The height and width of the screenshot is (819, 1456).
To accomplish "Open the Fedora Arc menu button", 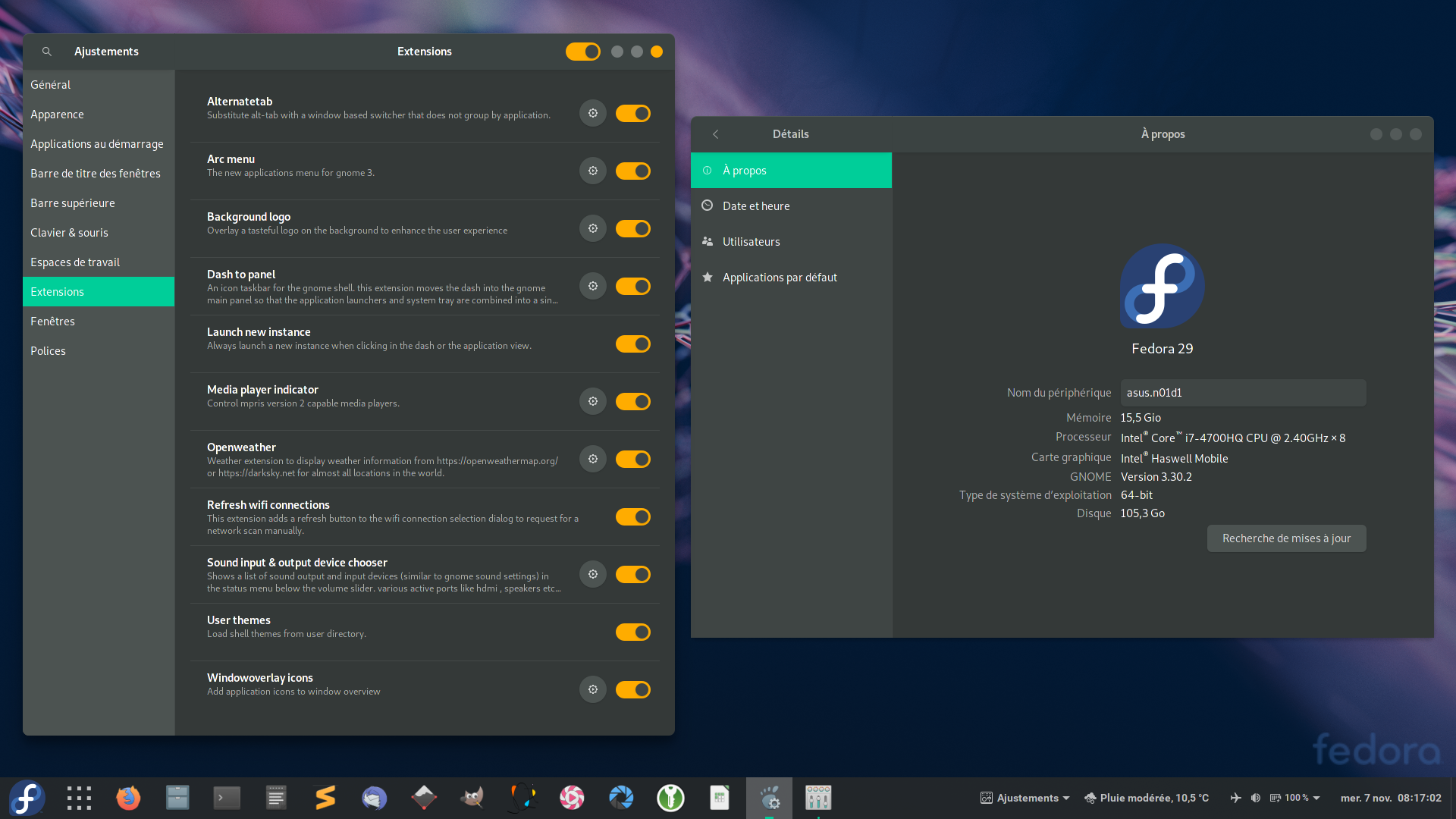I will 27,798.
